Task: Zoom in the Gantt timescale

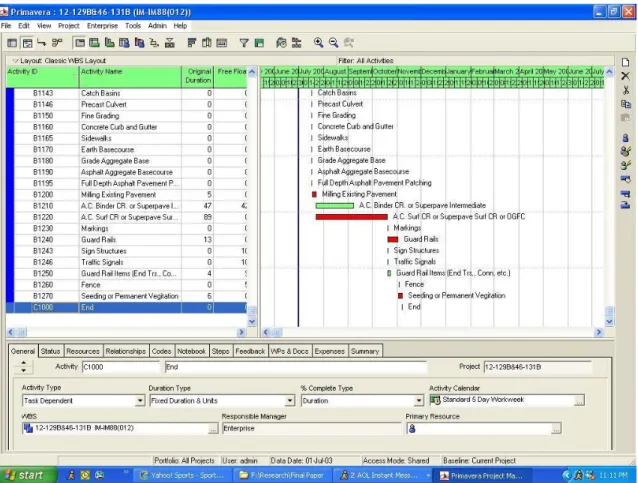Action: (x=319, y=43)
